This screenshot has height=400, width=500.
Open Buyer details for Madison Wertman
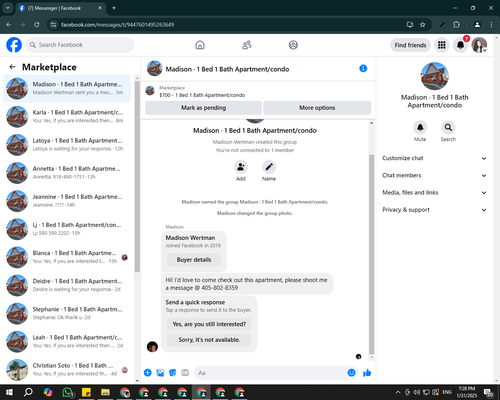(x=194, y=260)
